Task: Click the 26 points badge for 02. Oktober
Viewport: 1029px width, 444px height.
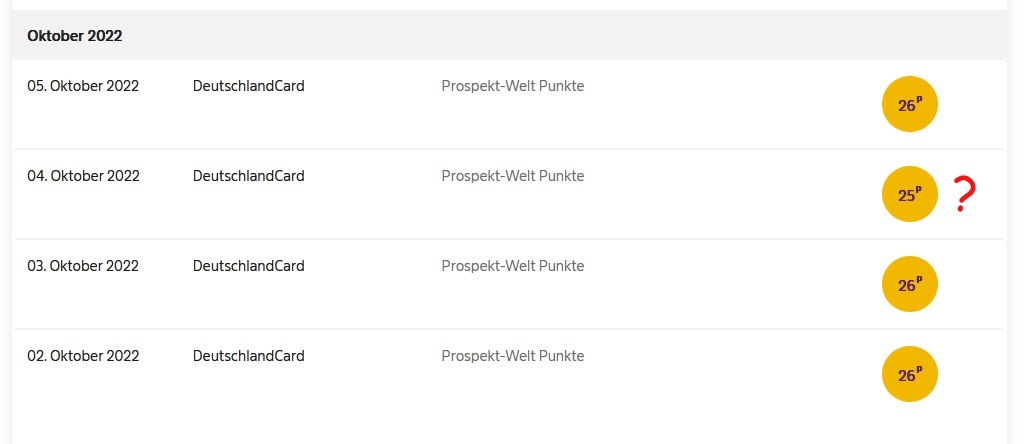Action: pyautogui.click(x=910, y=374)
